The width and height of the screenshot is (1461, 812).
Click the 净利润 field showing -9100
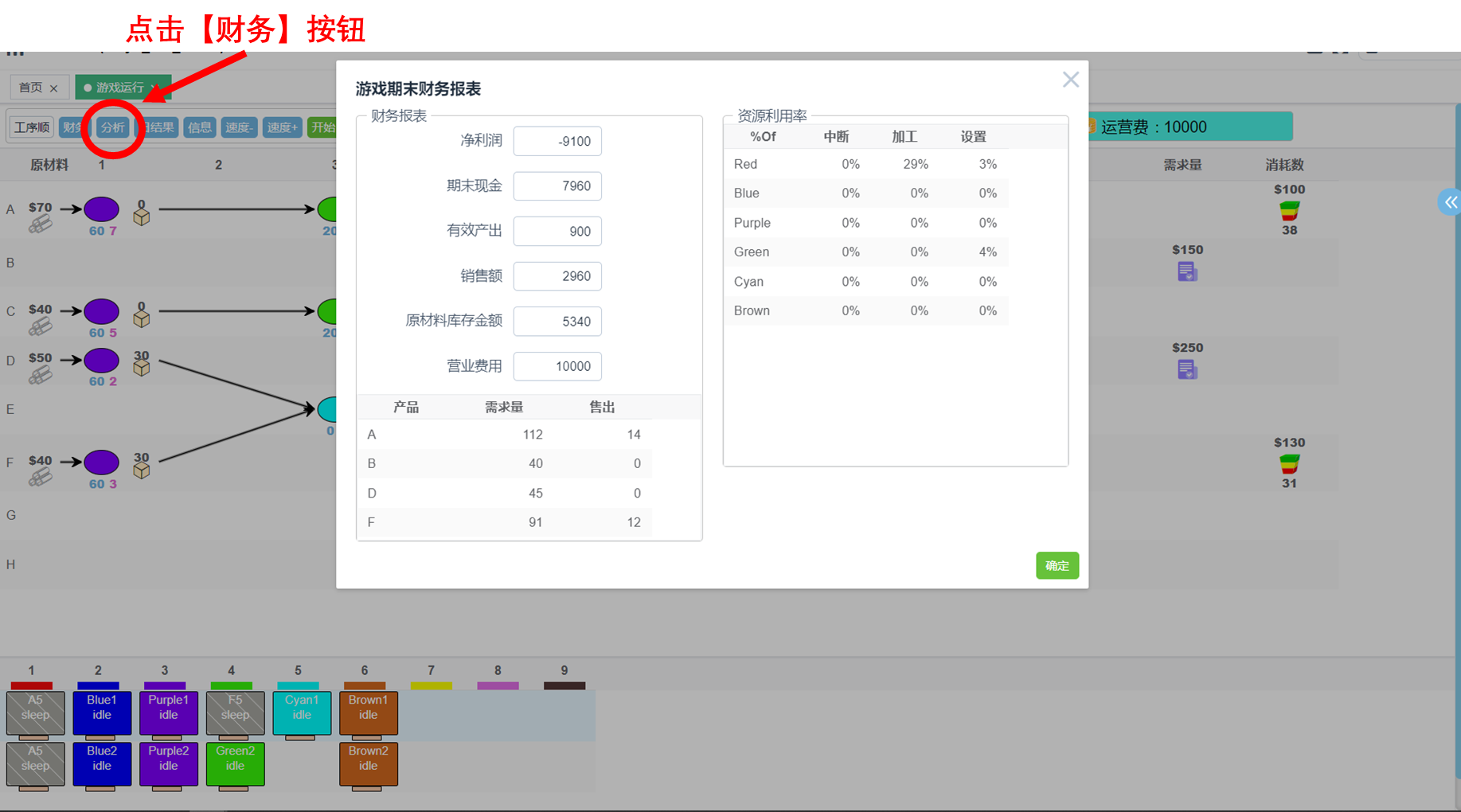(x=557, y=141)
